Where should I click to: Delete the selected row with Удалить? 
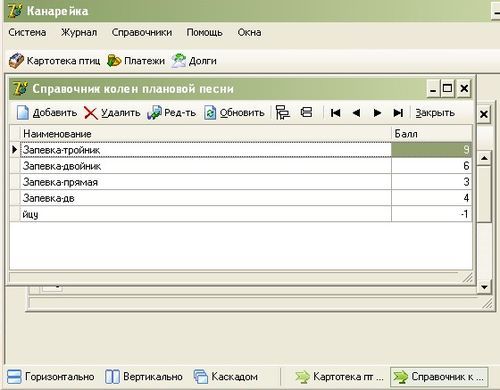(x=112, y=113)
